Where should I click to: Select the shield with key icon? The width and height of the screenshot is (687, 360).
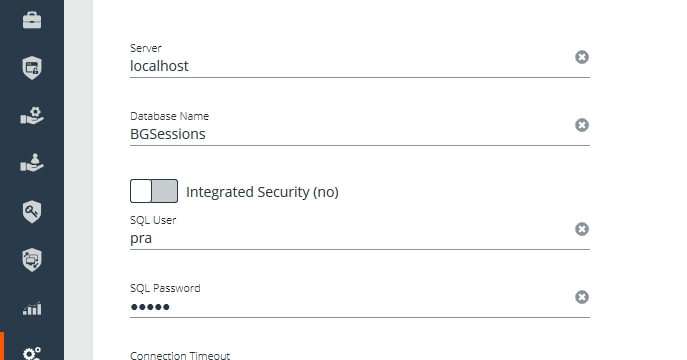click(x=32, y=212)
